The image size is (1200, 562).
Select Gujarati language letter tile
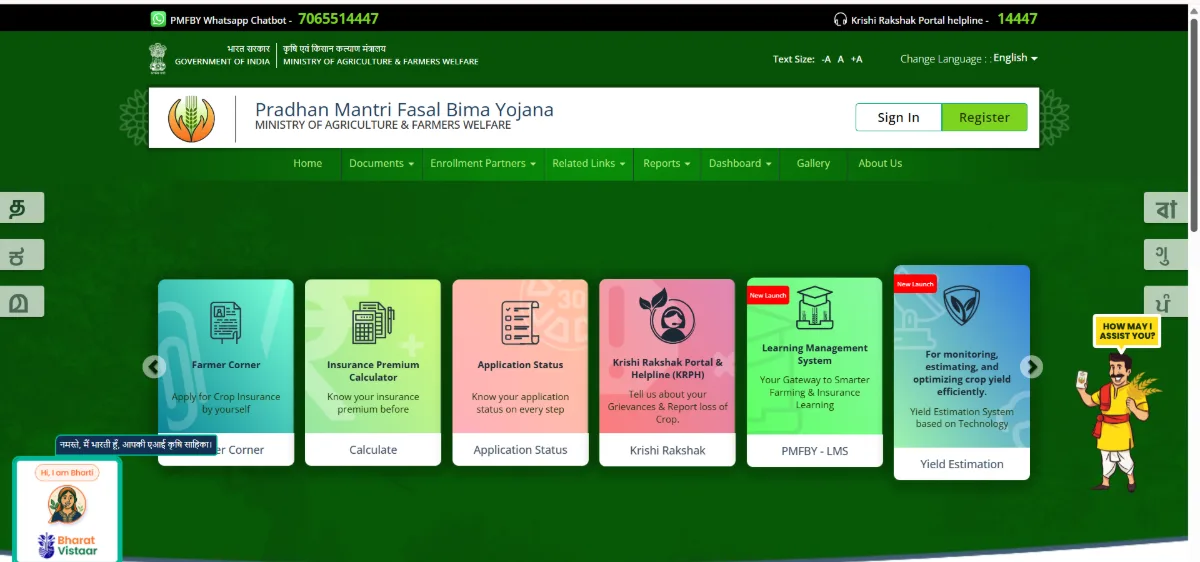click(x=1167, y=255)
